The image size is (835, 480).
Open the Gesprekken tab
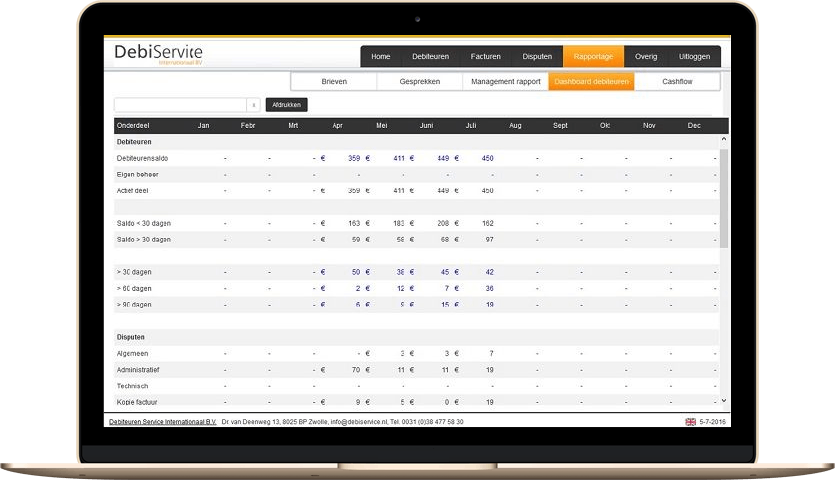tap(419, 82)
